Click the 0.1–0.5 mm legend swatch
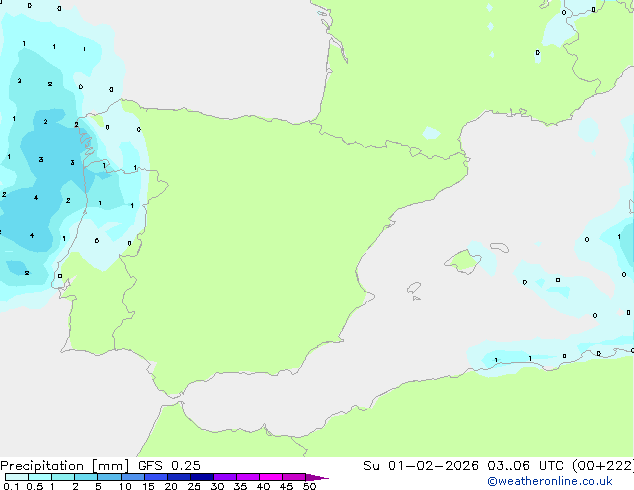The width and height of the screenshot is (634, 490). click(x=17, y=477)
